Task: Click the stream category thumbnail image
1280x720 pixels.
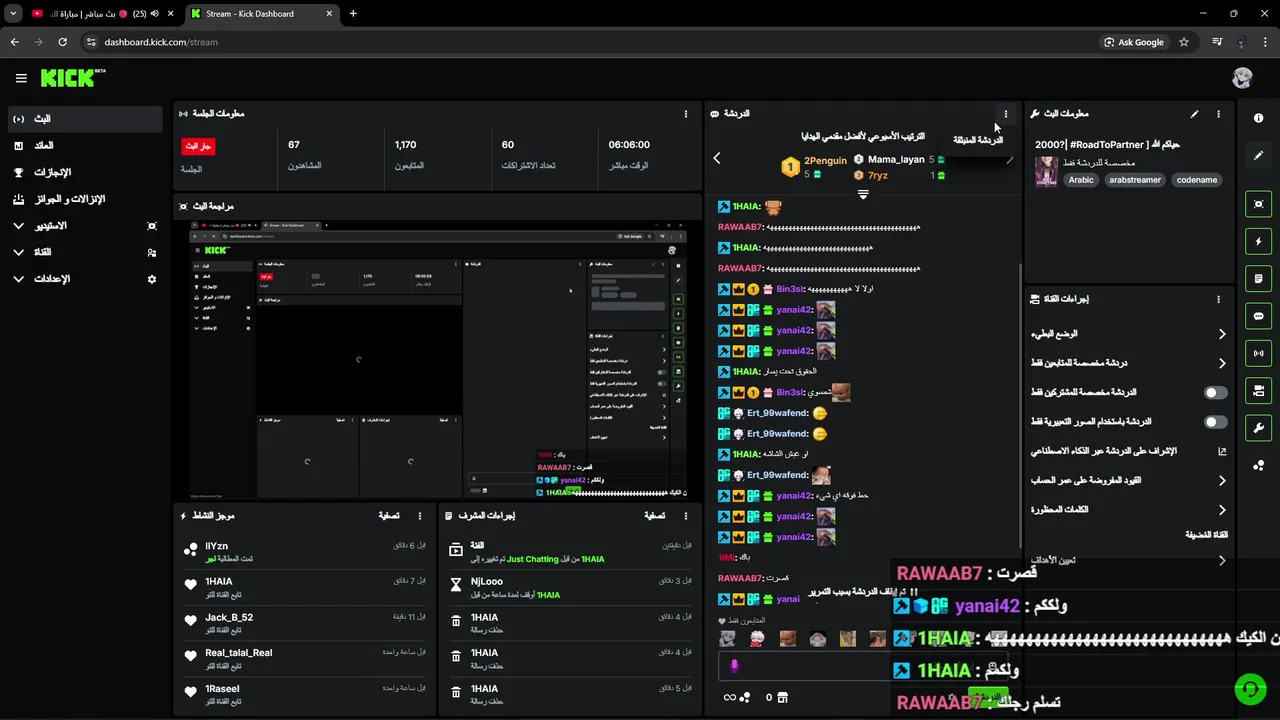Action: click(x=1046, y=171)
